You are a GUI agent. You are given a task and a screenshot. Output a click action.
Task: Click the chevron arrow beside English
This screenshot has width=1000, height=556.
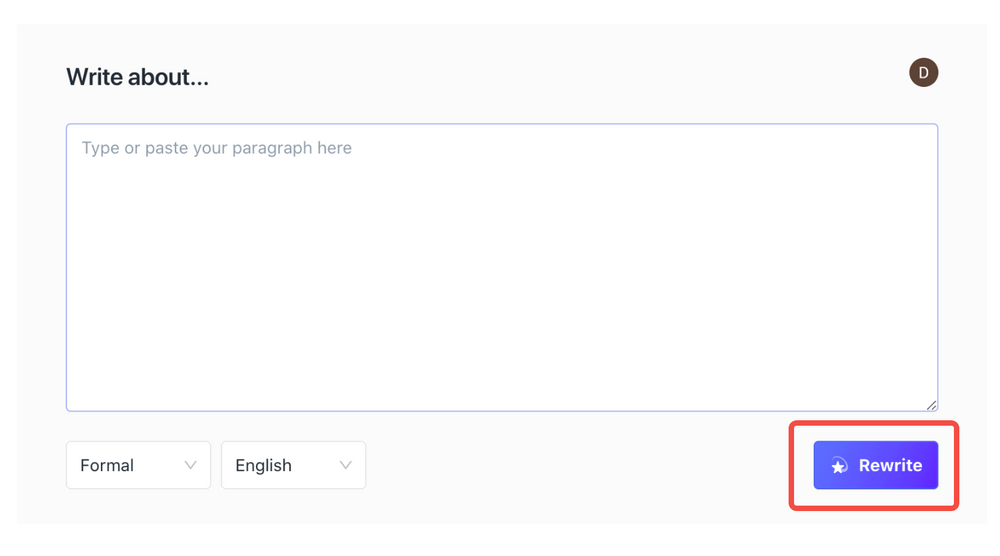(x=345, y=465)
